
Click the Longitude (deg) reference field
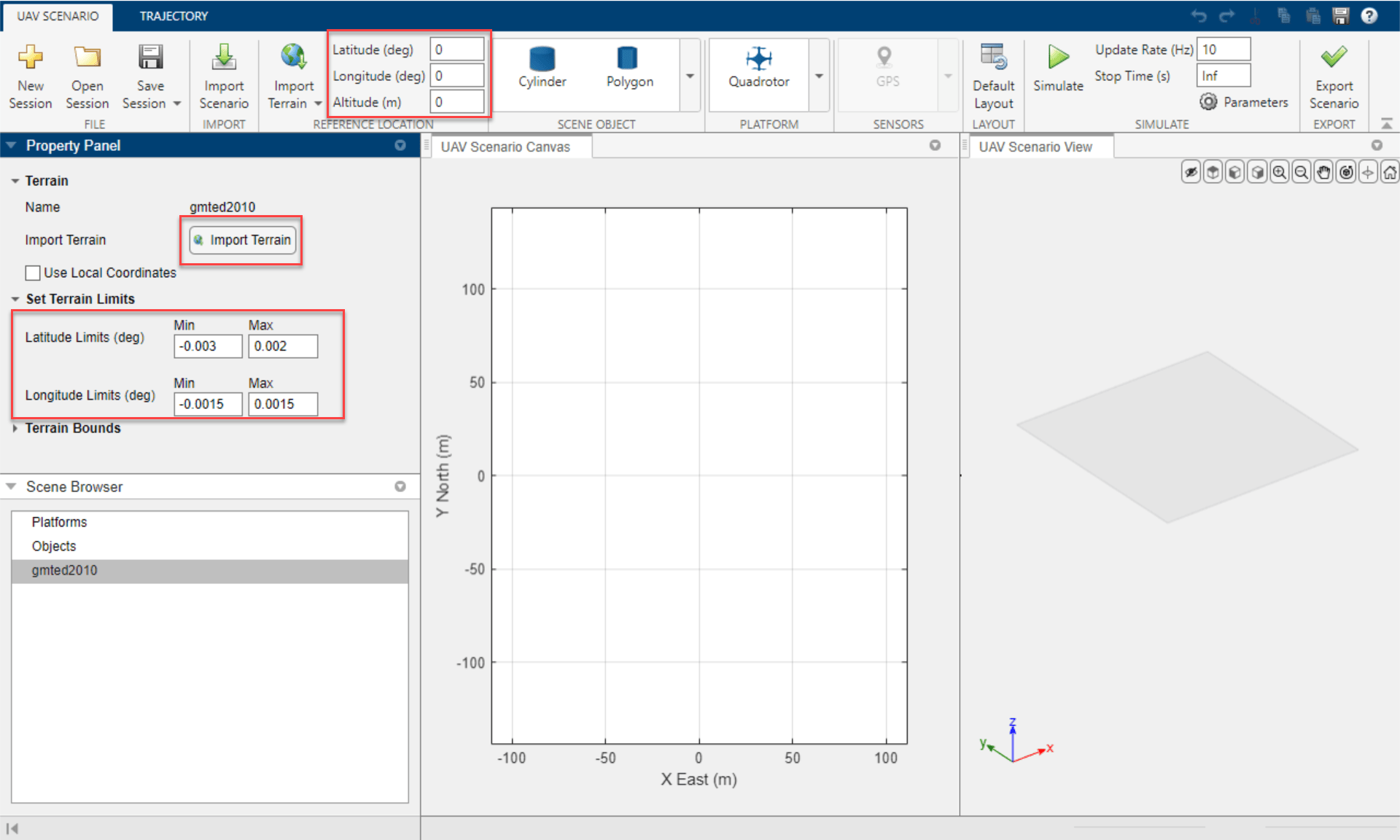point(457,76)
